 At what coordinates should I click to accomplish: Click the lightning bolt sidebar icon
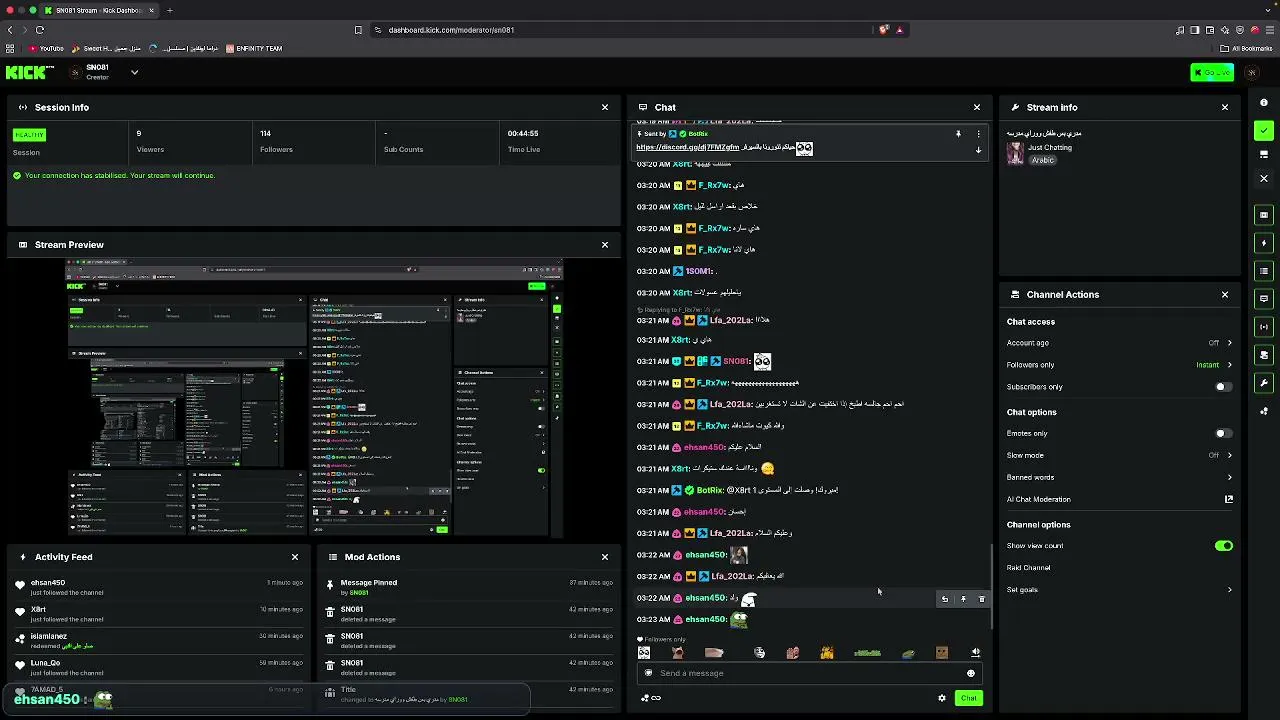click(1264, 243)
